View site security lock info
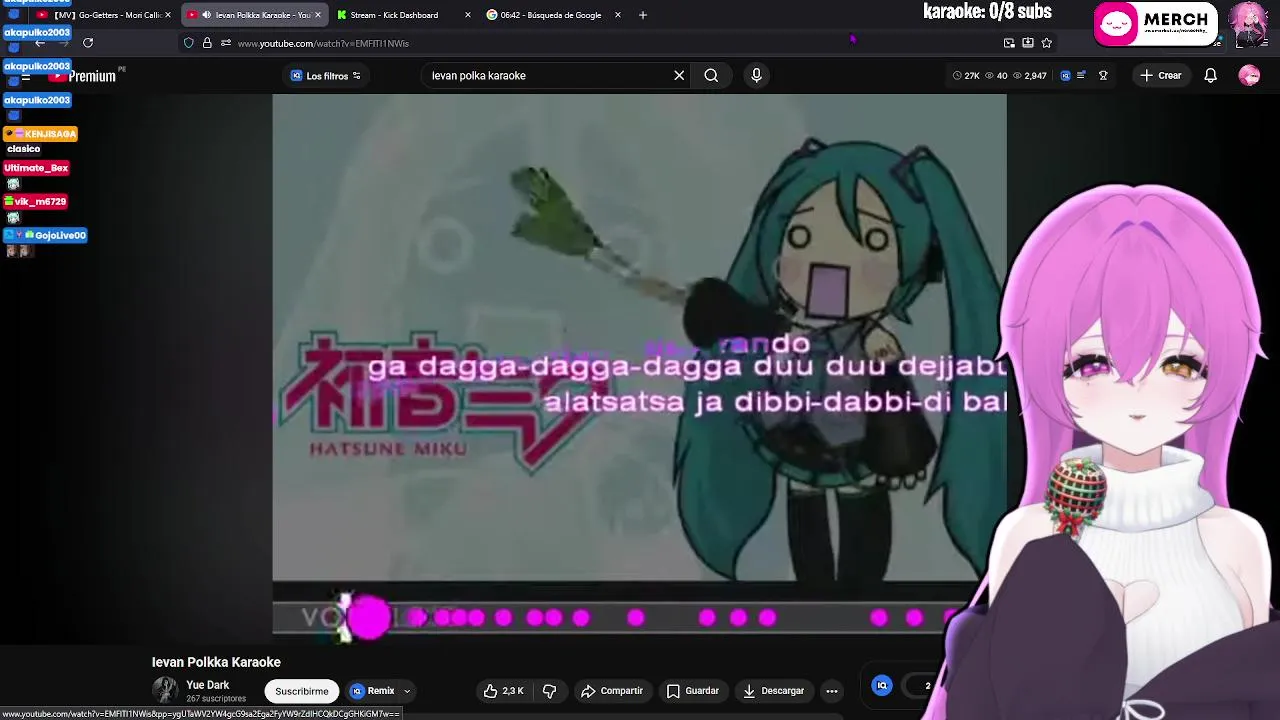 [207, 43]
